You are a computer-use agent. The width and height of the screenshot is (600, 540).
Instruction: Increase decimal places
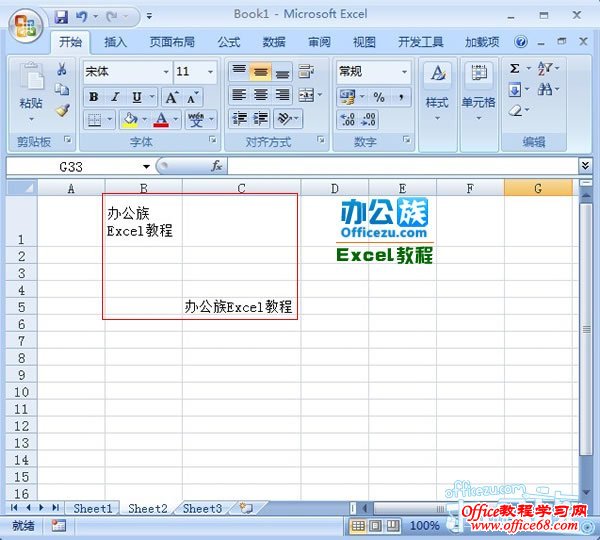pyautogui.click(x=348, y=119)
